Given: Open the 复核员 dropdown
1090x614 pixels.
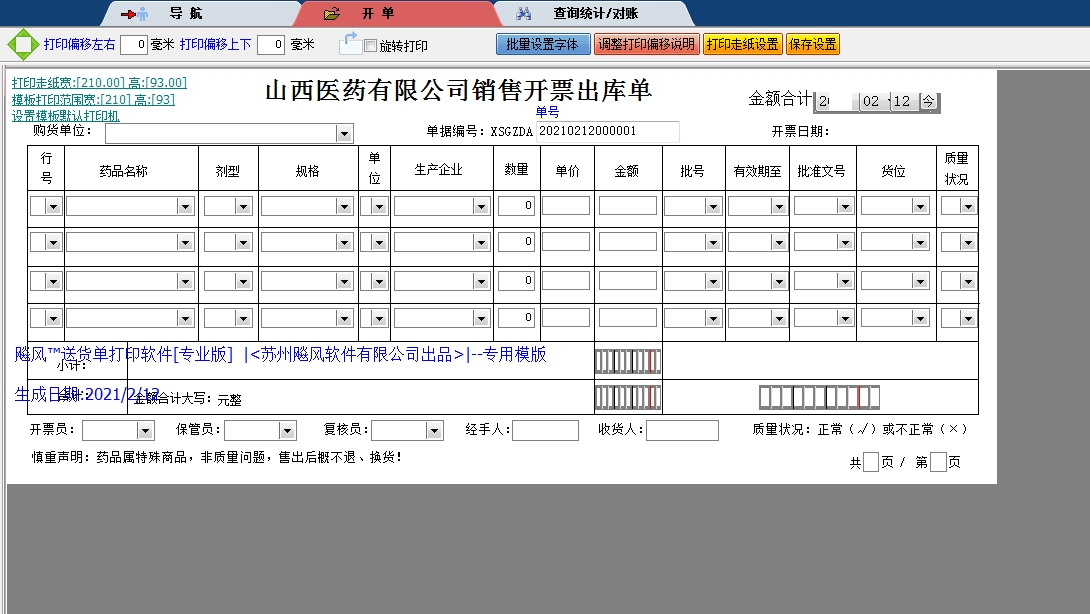Looking at the screenshot, I should coord(432,429).
